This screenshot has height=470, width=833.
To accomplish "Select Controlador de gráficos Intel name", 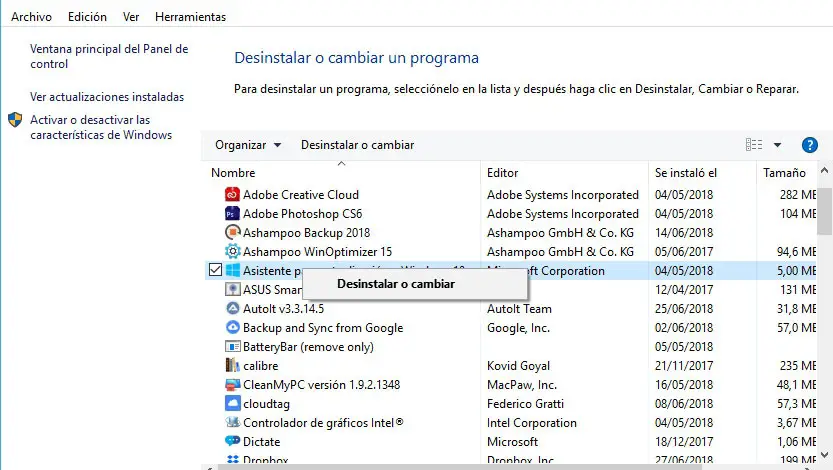I will click(x=323, y=423).
